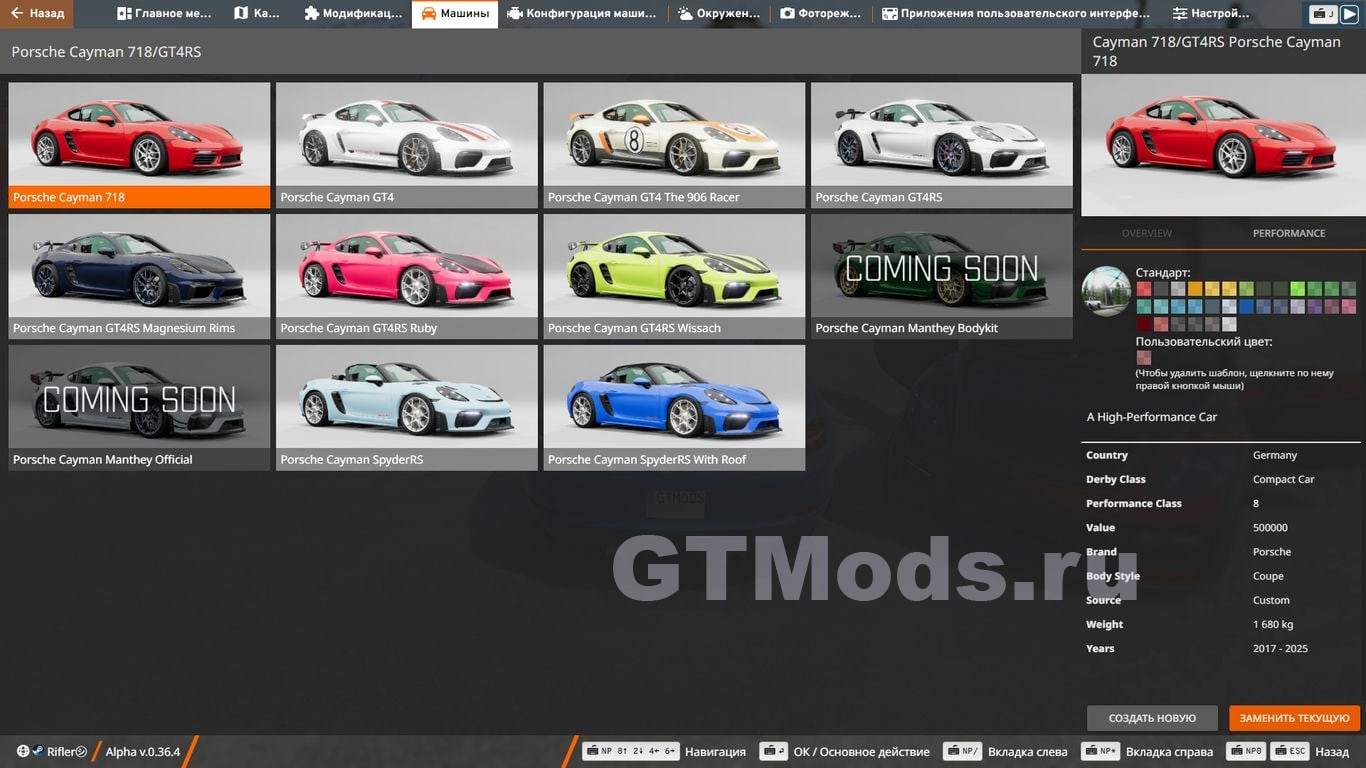Select the bright lime green color swatch
The height and width of the screenshot is (768, 1366).
click(1297, 289)
